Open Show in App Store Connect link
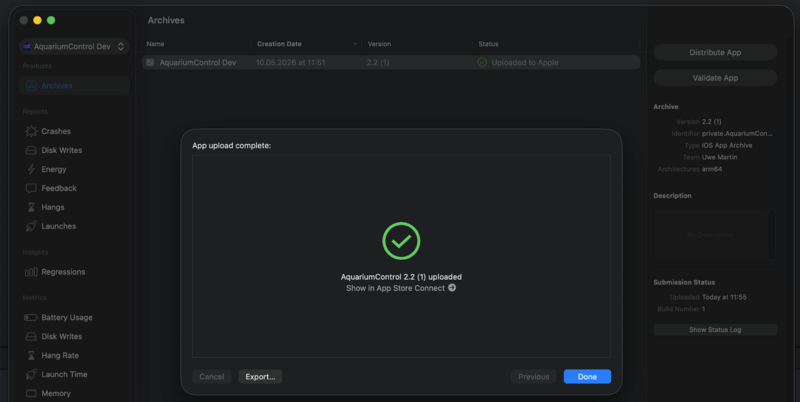This screenshot has width=800, height=402. [395, 288]
